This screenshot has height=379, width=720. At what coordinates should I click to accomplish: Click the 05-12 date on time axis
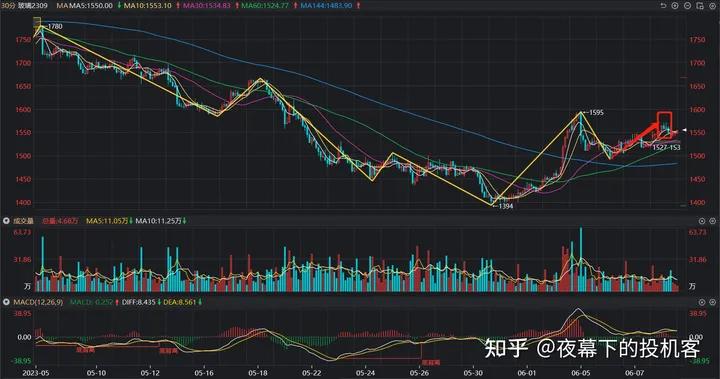click(150, 373)
